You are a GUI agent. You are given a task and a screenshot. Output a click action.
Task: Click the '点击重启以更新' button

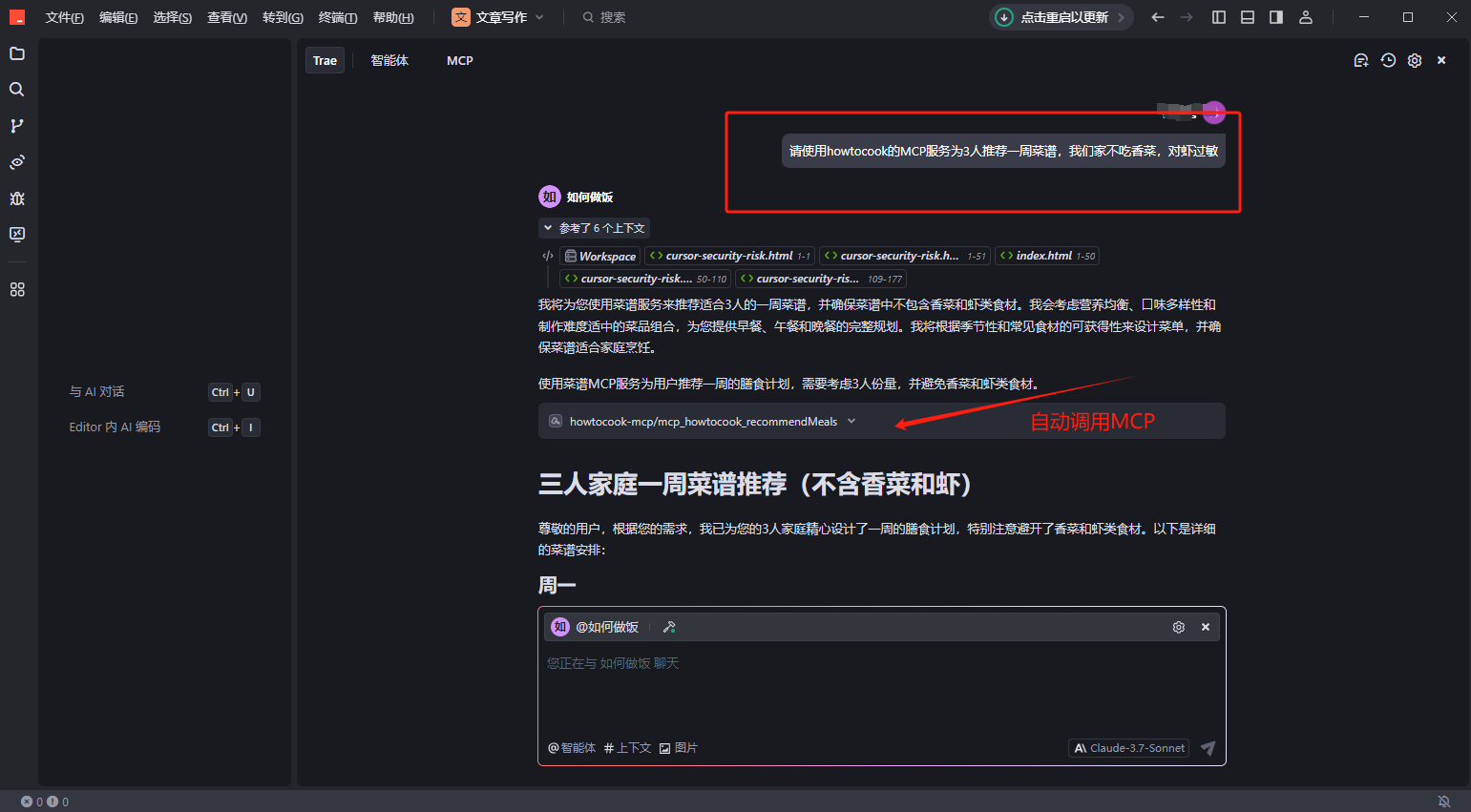(1061, 17)
